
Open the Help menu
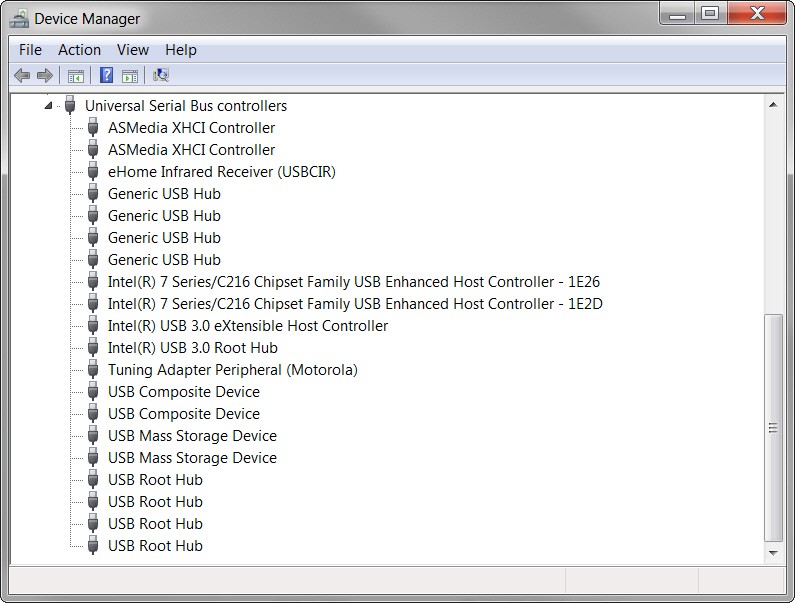(x=181, y=50)
